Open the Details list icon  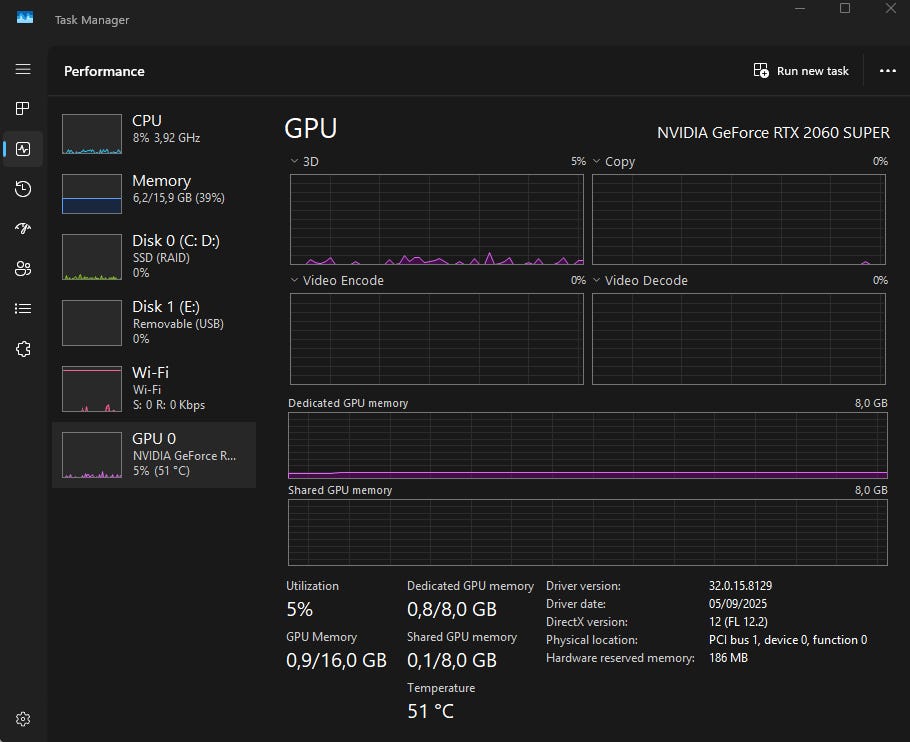tap(23, 308)
